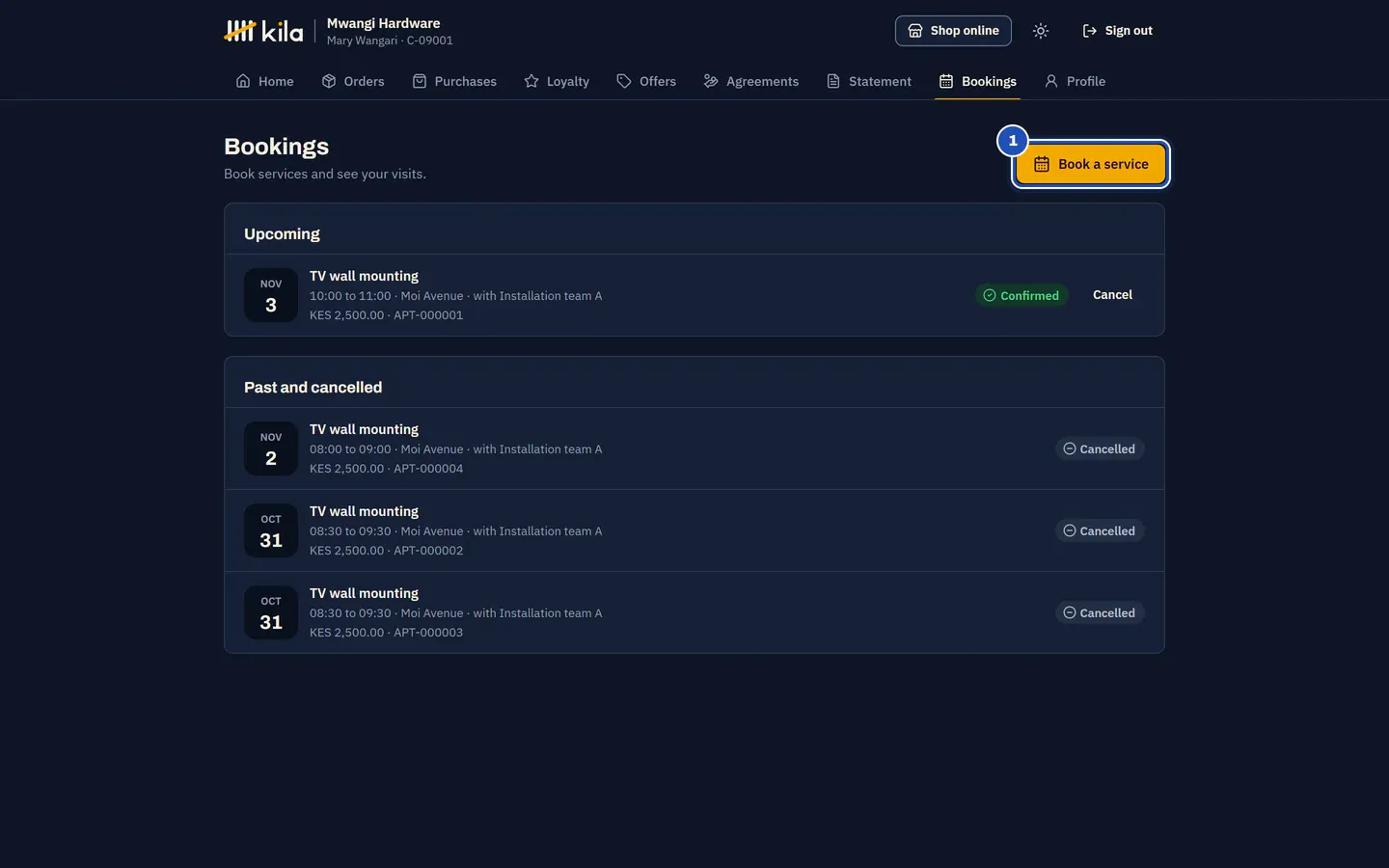
Task: Click the document icon beside Statement
Action: (833, 81)
